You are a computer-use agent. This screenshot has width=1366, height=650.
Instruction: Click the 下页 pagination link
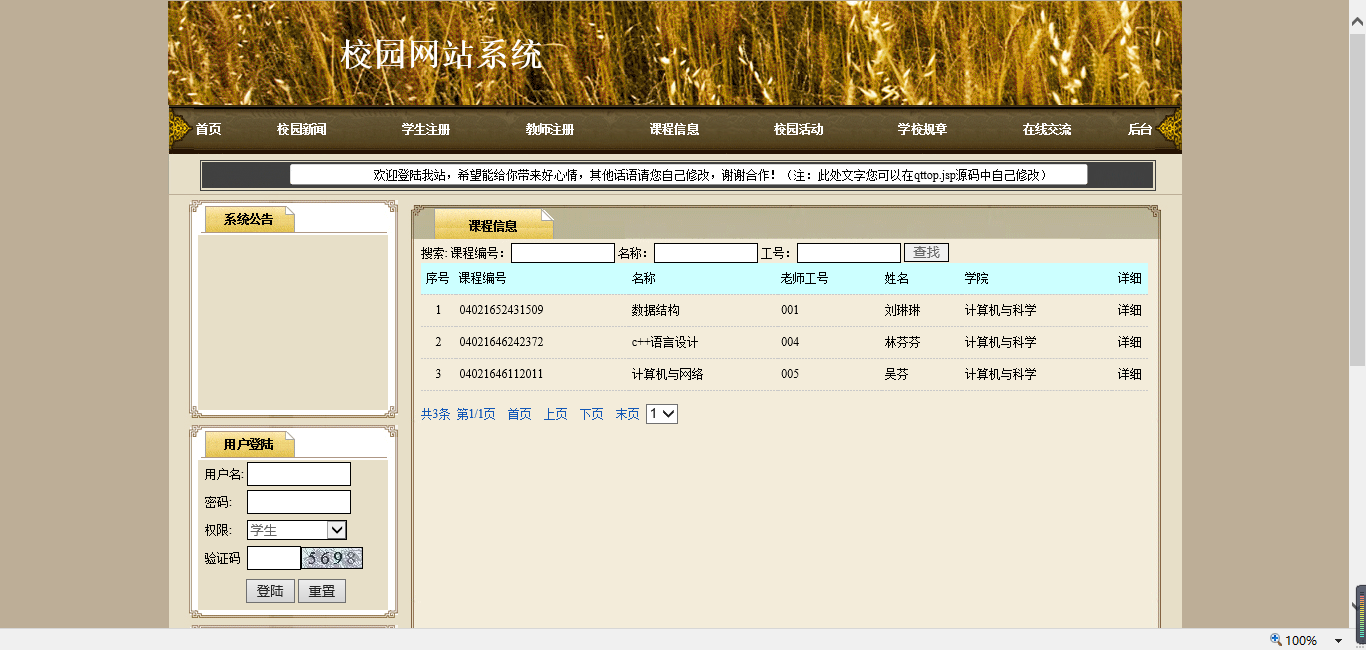coord(591,414)
